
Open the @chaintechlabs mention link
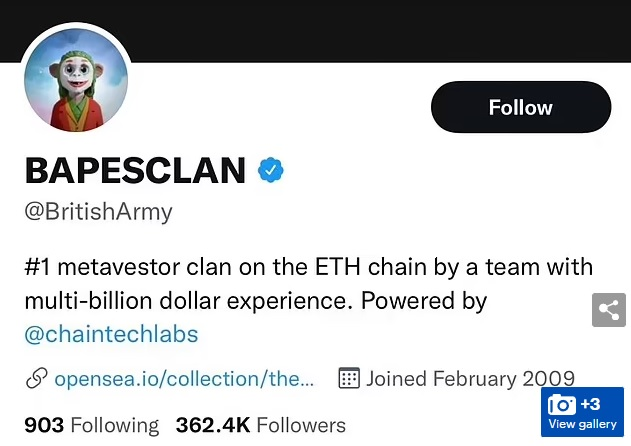coord(111,333)
